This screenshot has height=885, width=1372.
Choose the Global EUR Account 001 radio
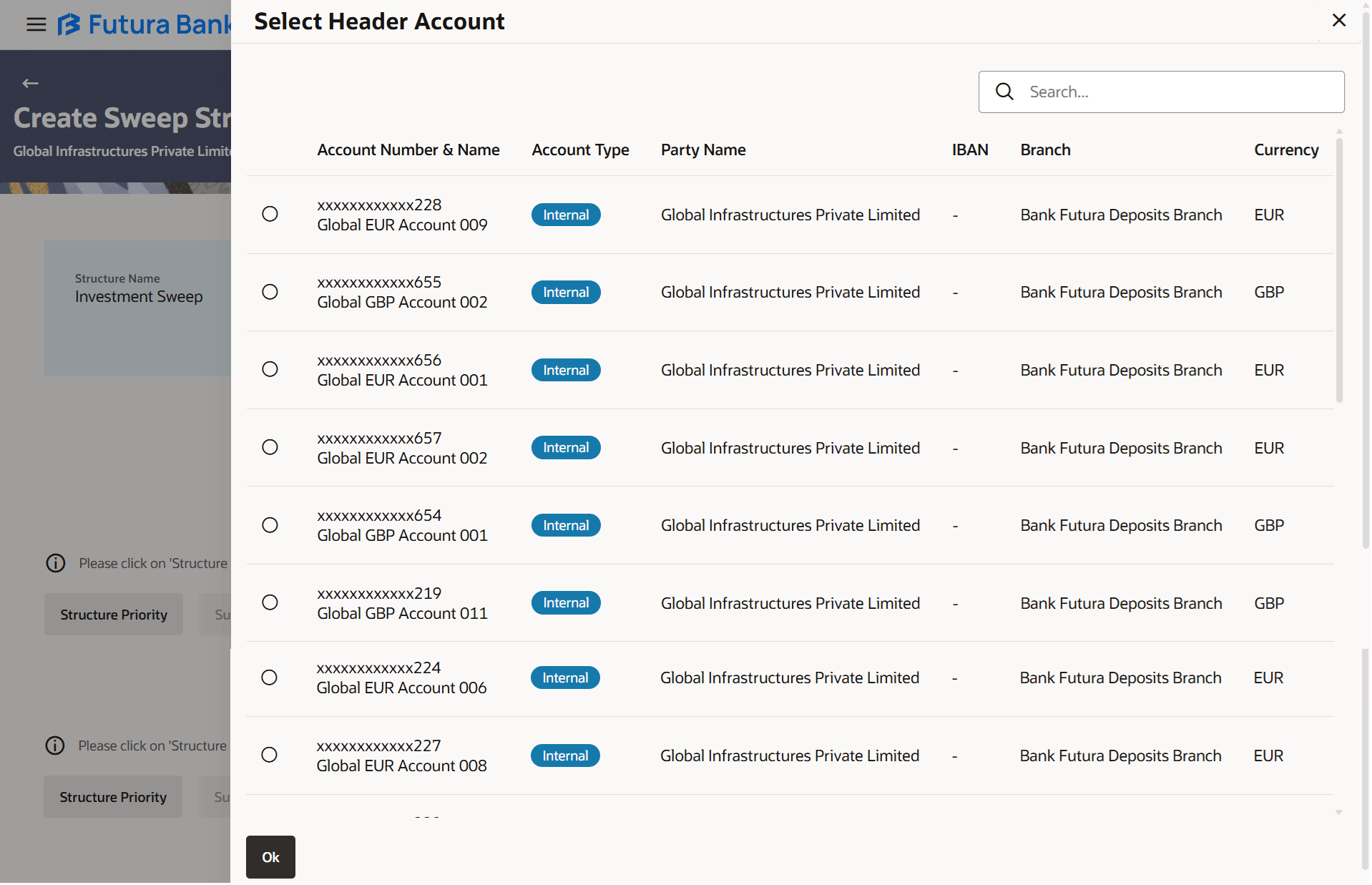click(x=270, y=369)
